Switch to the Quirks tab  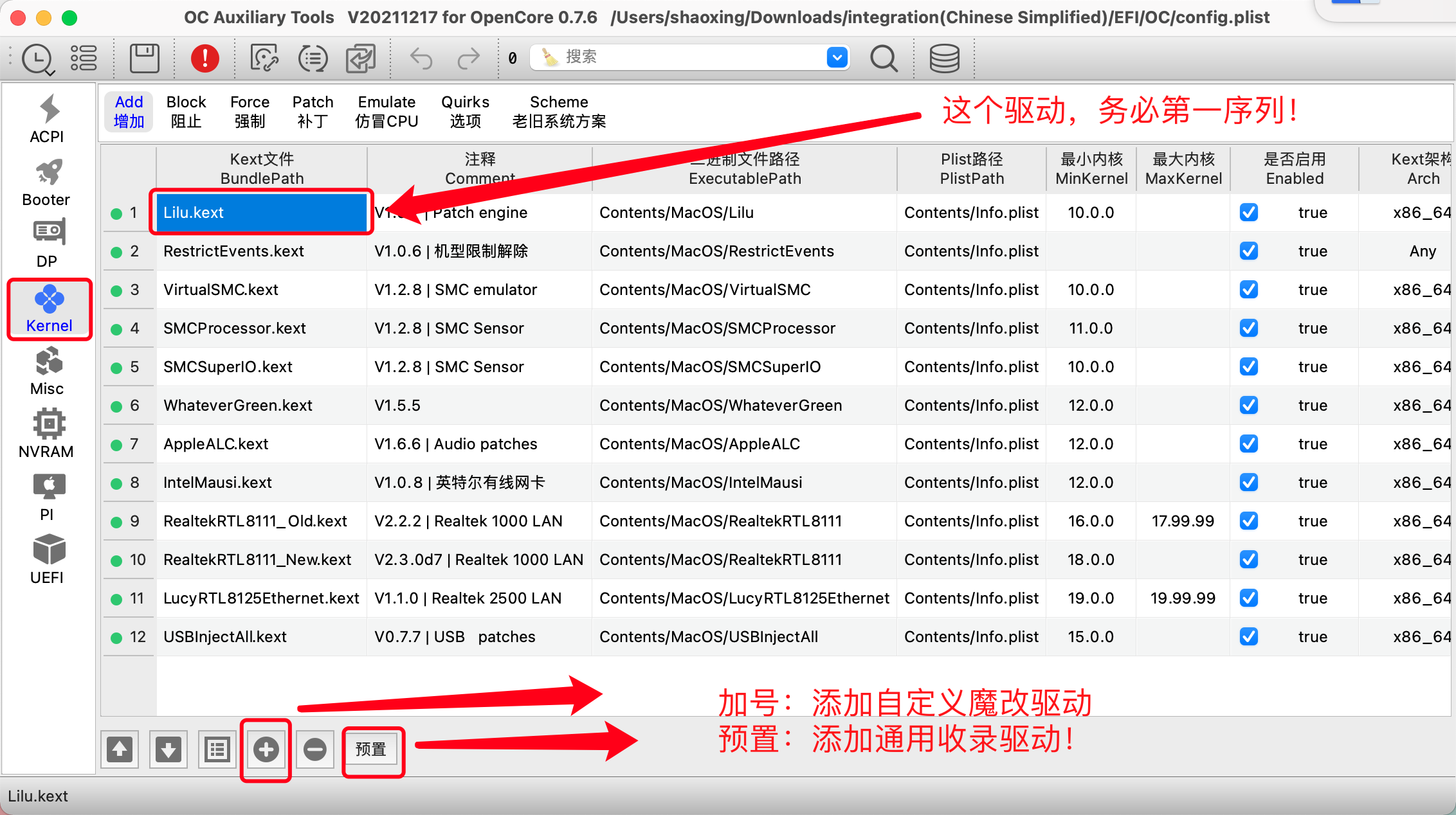tap(465, 111)
